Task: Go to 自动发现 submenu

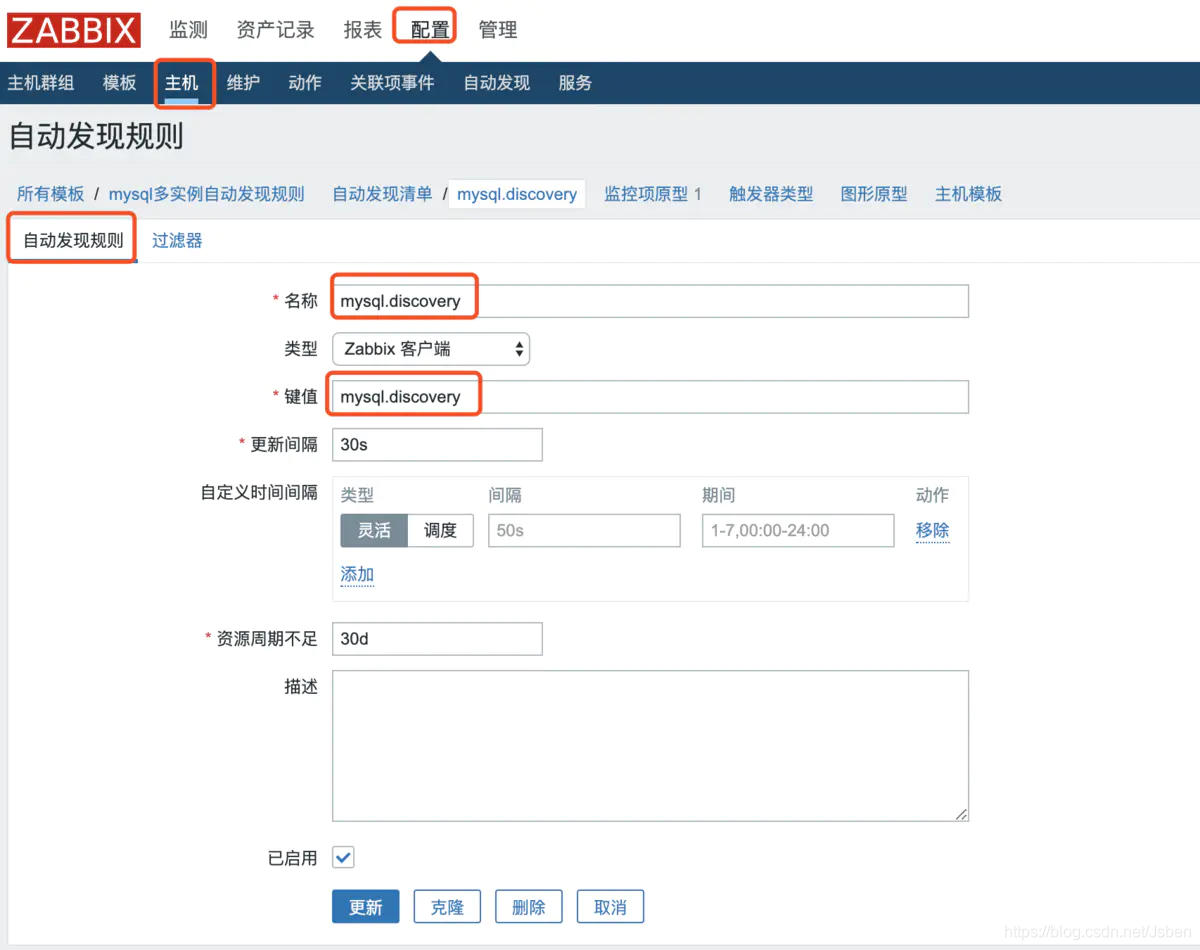Action: click(496, 83)
